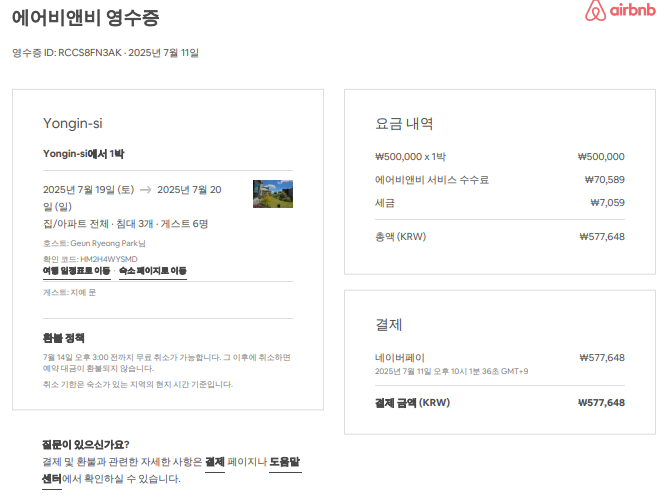Screen dimensions: 671x498
Task: Follow the 결제 page link
Action: [x=215, y=462]
